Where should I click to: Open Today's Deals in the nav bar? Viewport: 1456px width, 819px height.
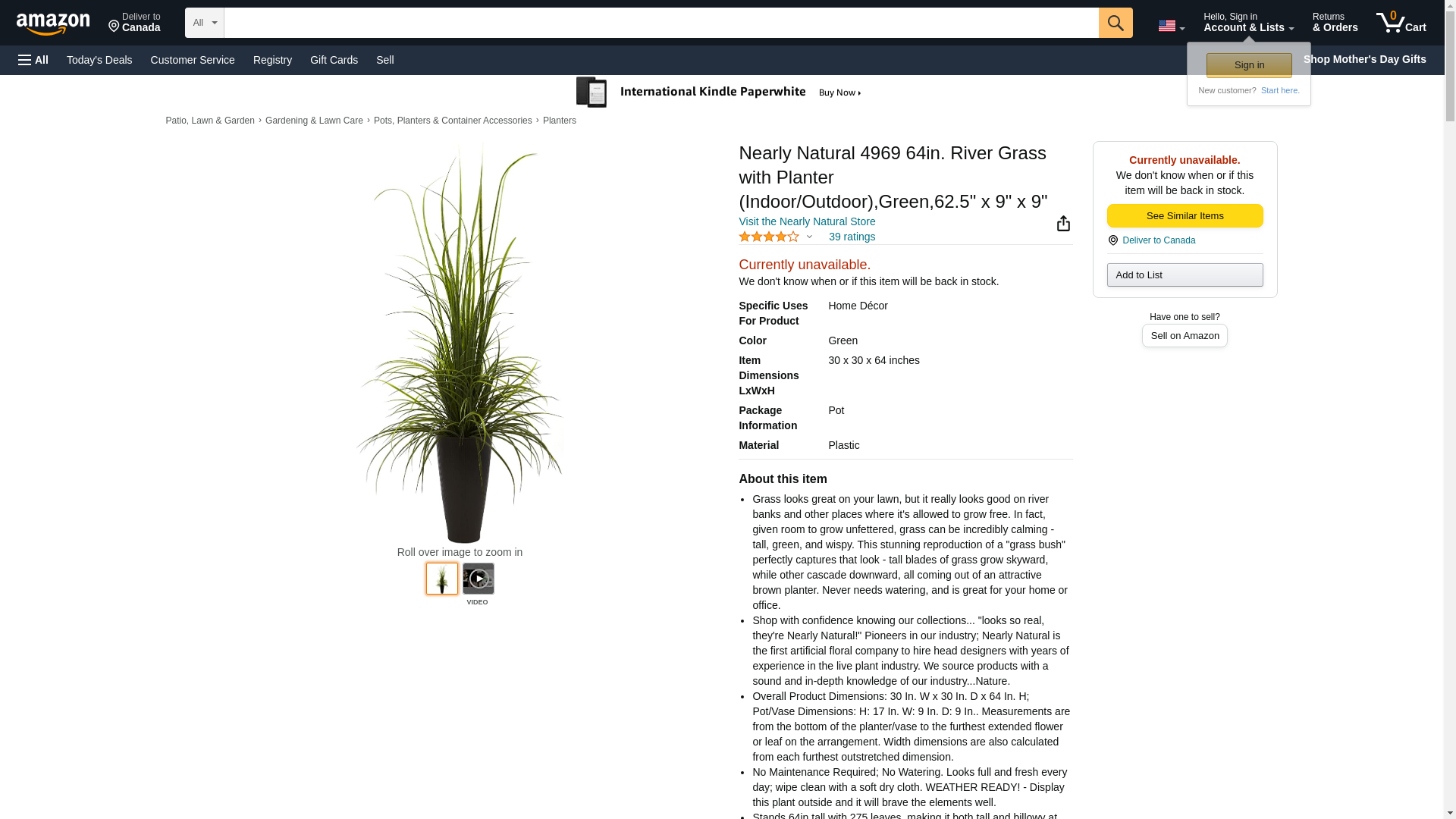point(99,60)
